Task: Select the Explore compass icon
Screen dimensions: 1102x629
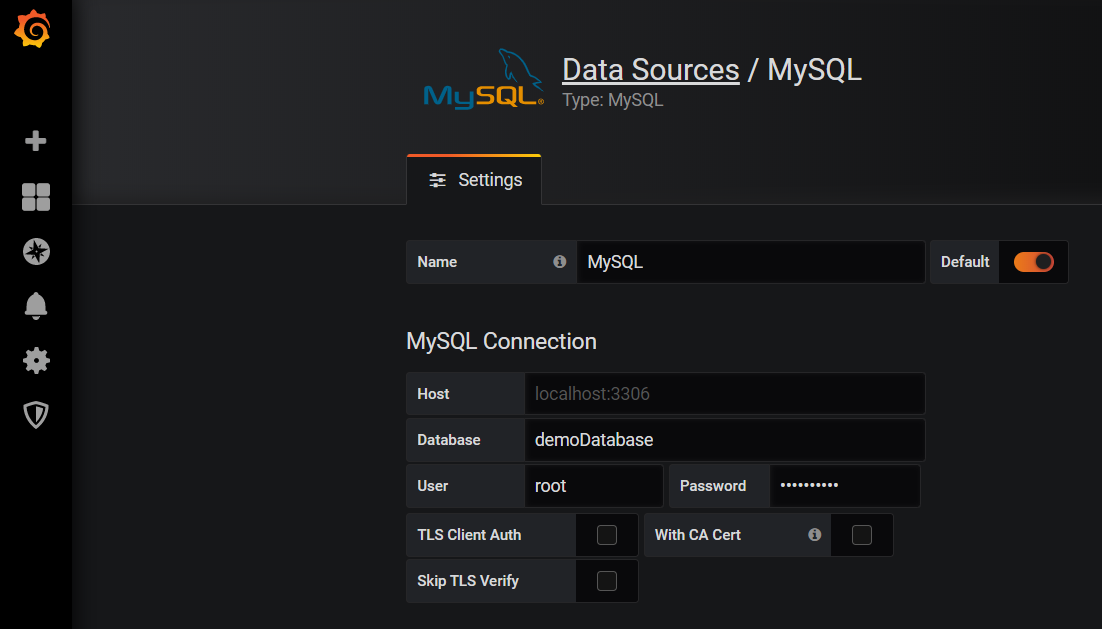Action: 35,251
